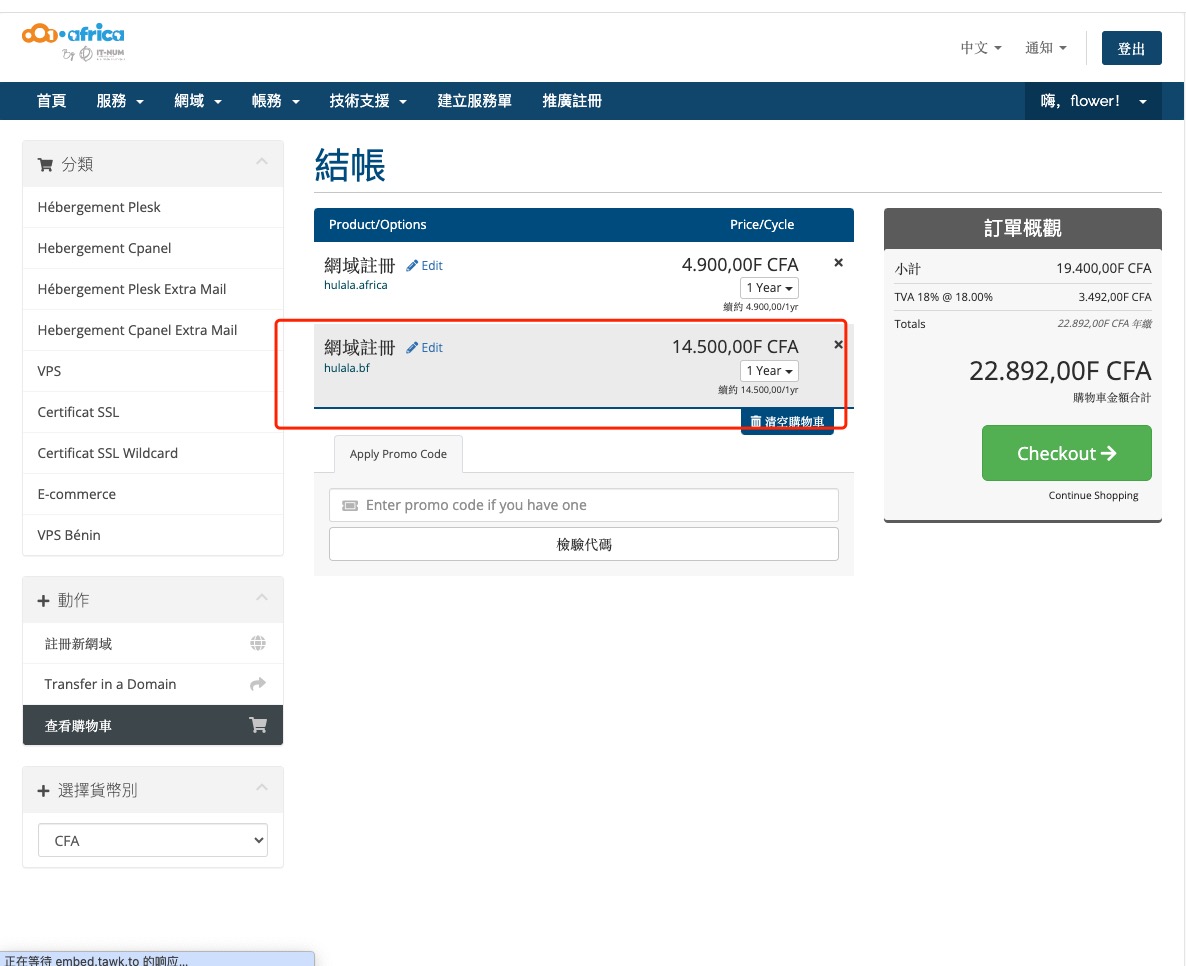Screen dimensions: 1186x966
Task: Click the hulala.africa domain text
Action: pos(355,285)
